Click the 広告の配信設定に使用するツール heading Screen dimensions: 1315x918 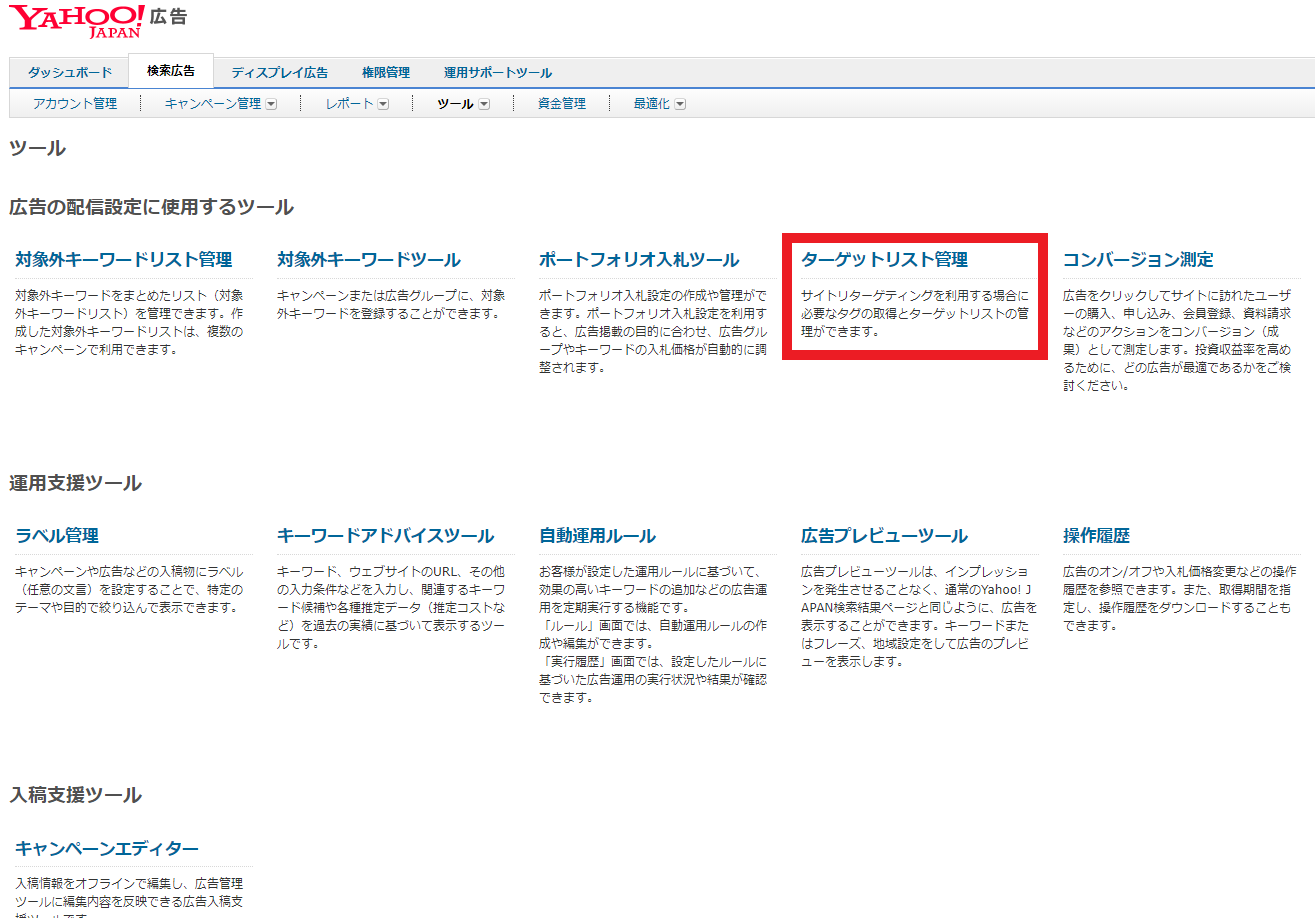coord(151,207)
